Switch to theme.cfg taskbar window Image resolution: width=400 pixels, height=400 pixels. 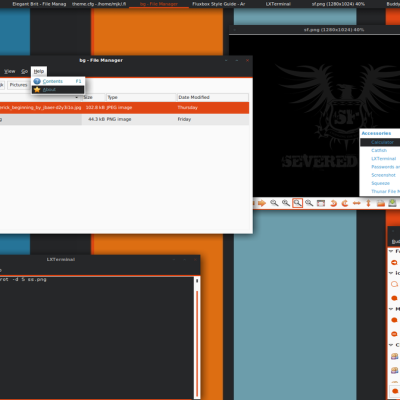pos(99,4)
